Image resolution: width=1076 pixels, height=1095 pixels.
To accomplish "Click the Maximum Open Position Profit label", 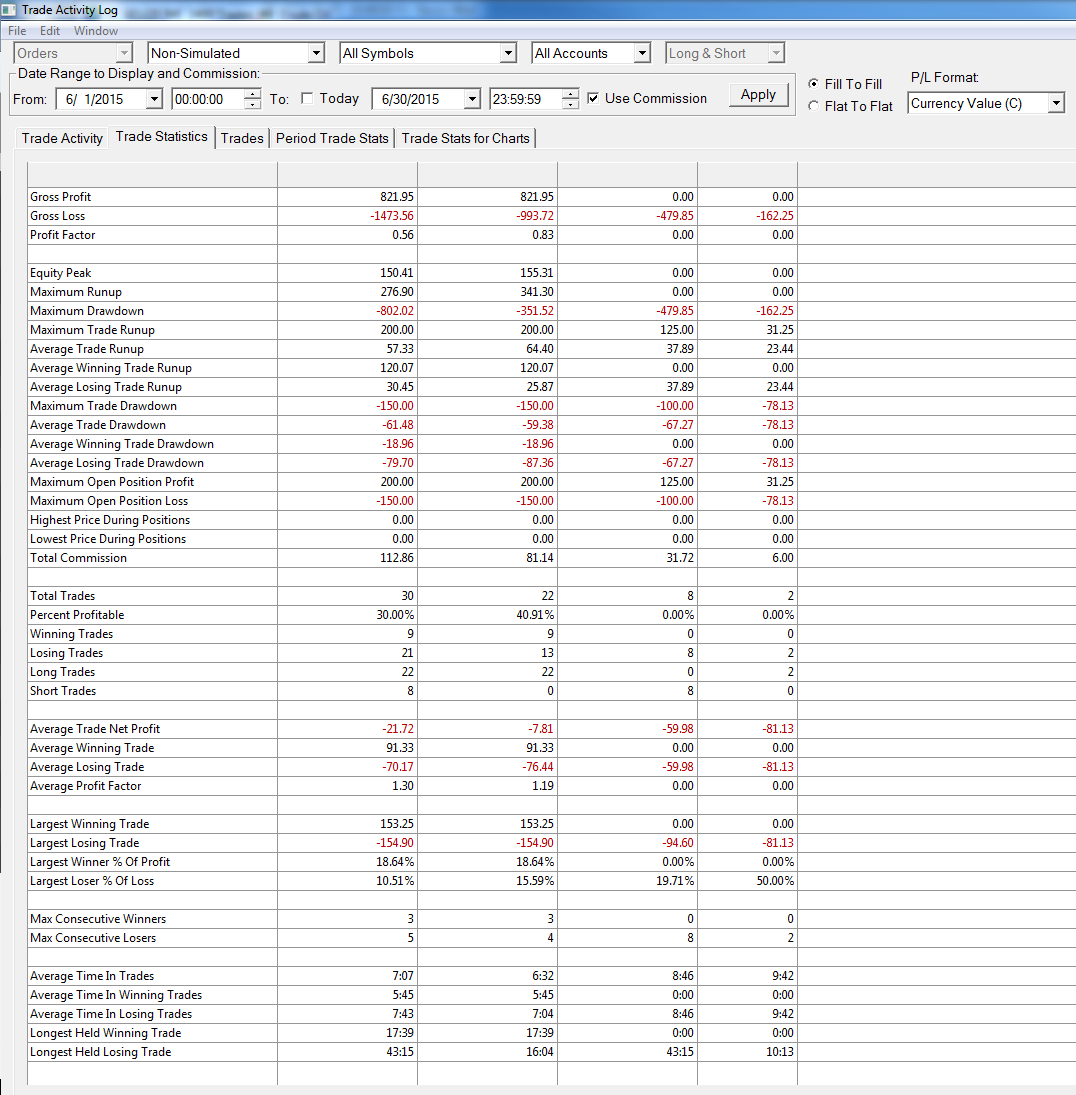I will pyautogui.click(x=112, y=482).
